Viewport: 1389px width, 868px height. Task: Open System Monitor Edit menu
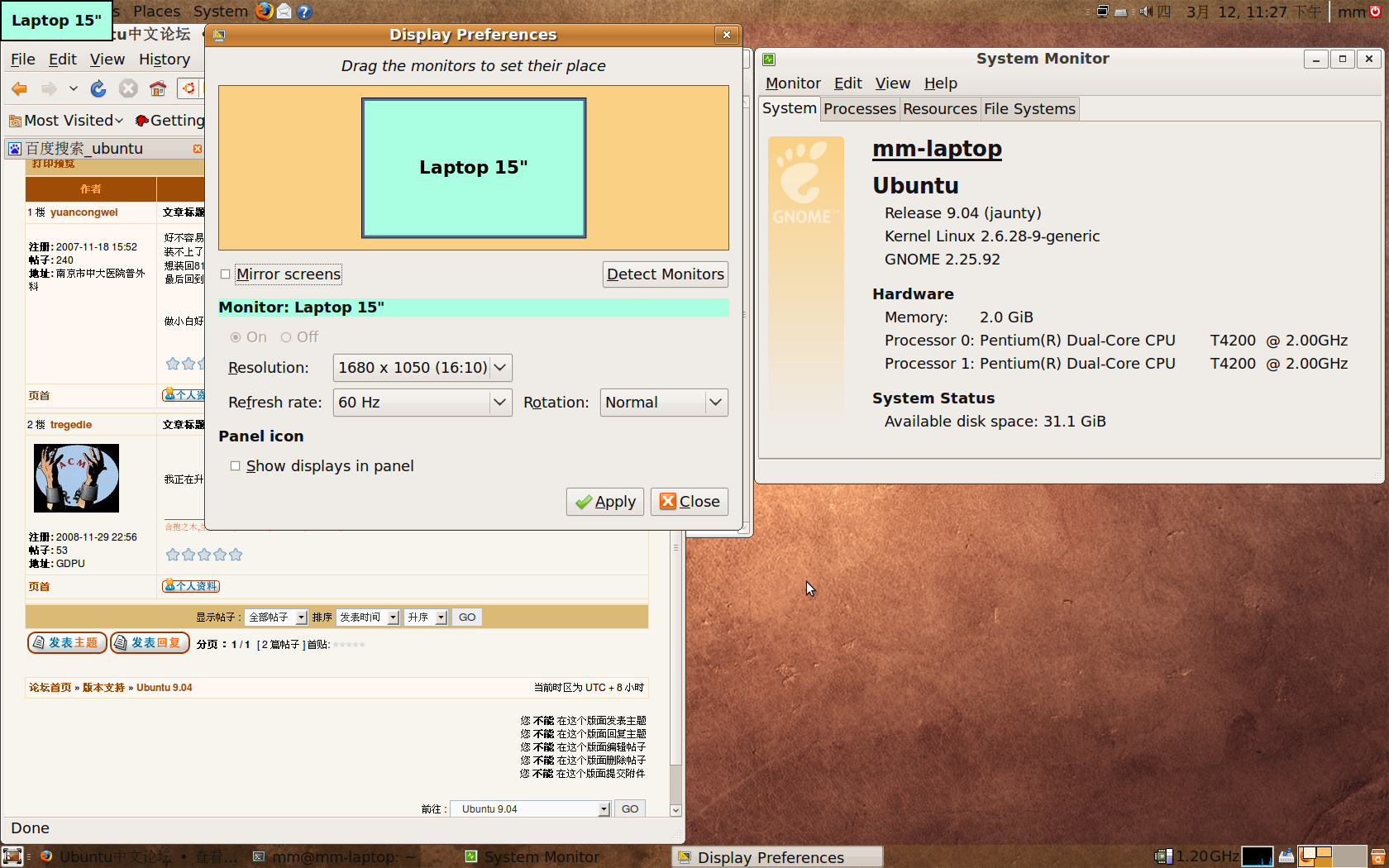[848, 83]
